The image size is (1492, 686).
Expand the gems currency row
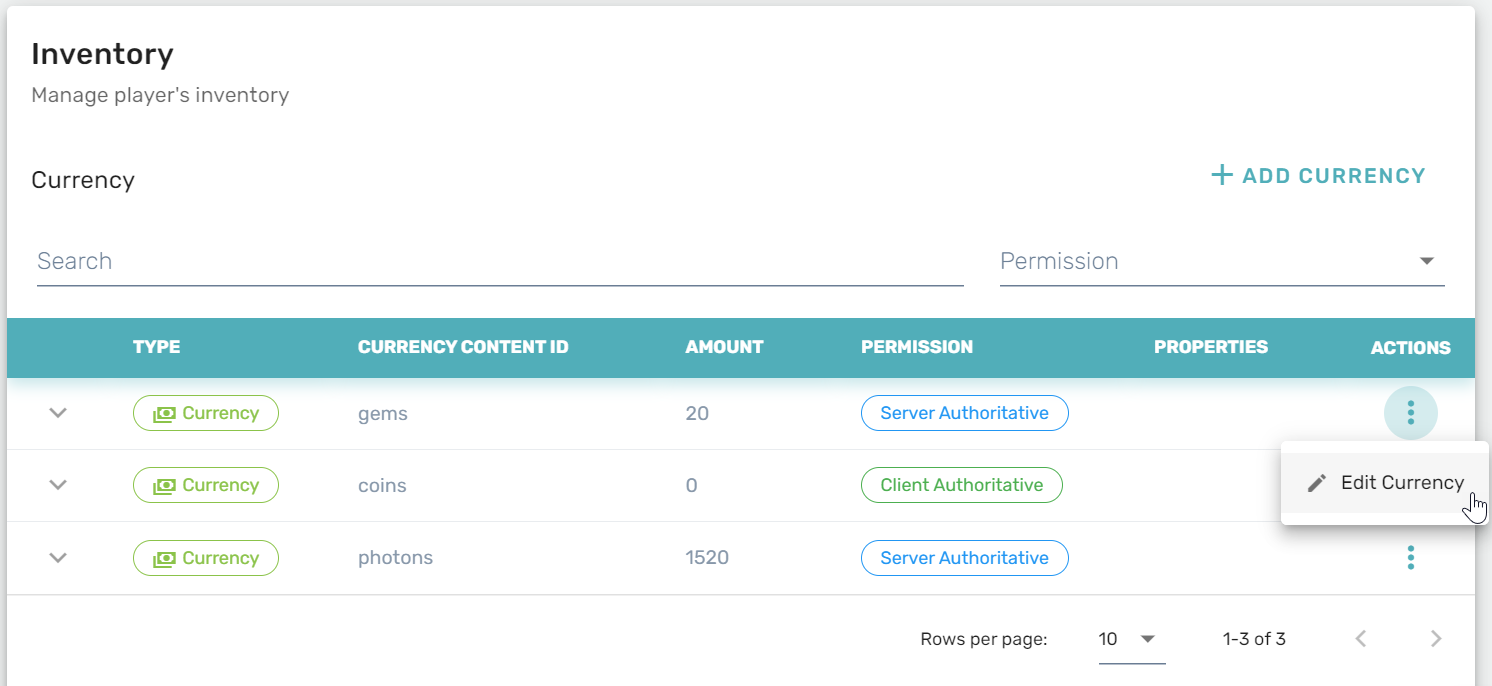coord(58,412)
